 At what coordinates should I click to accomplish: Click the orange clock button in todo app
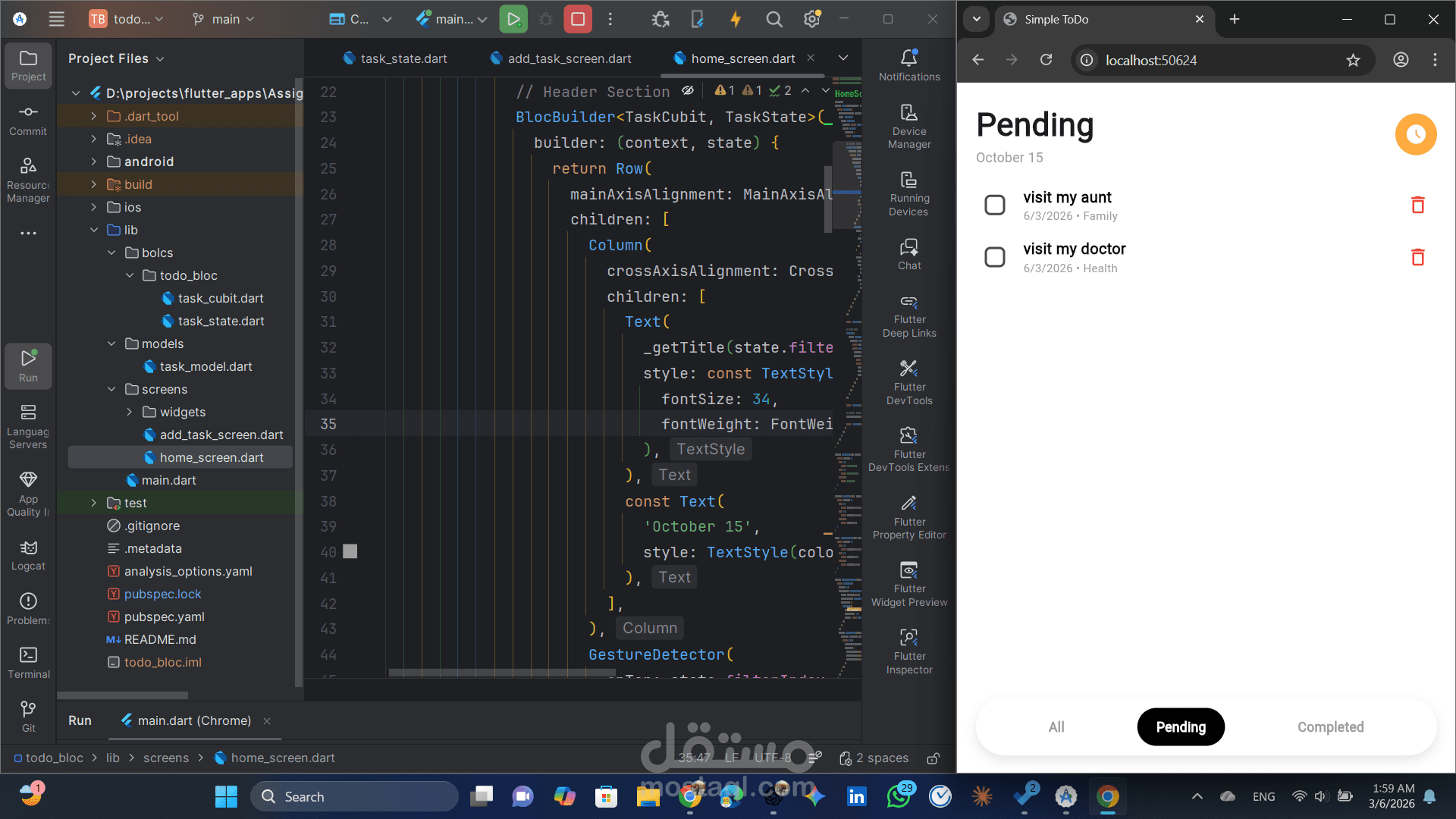pyautogui.click(x=1415, y=134)
